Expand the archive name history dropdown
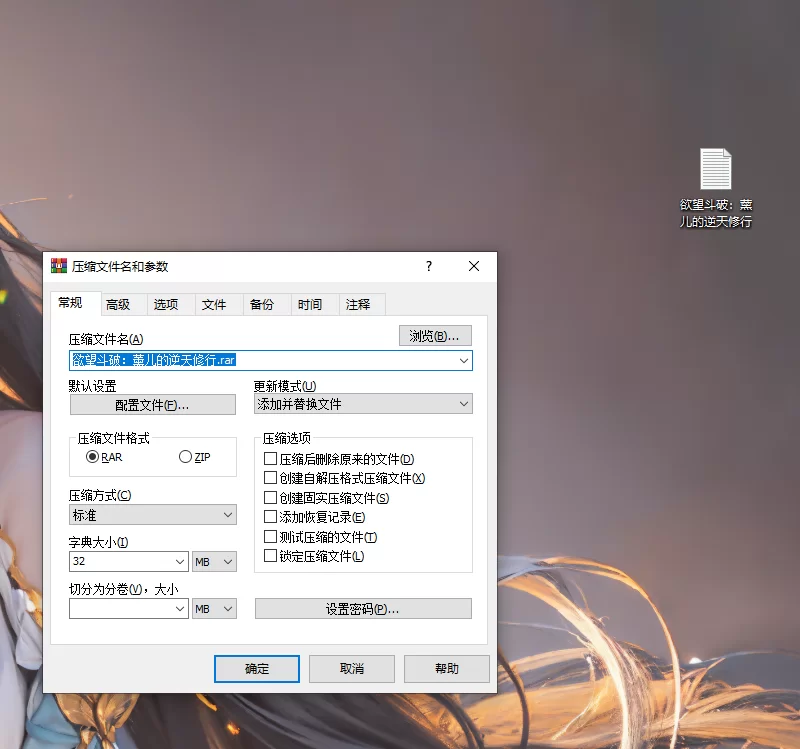 tap(463, 361)
